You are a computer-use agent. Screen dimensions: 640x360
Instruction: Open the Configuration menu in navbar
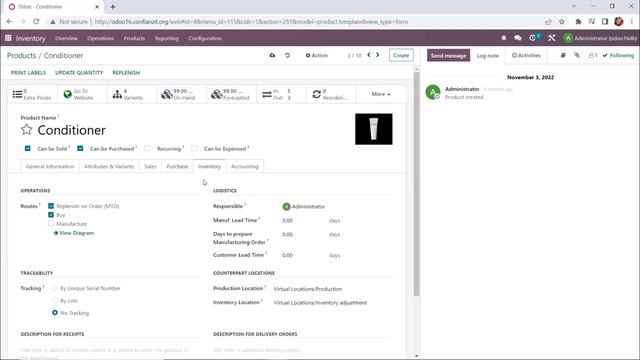pos(205,38)
